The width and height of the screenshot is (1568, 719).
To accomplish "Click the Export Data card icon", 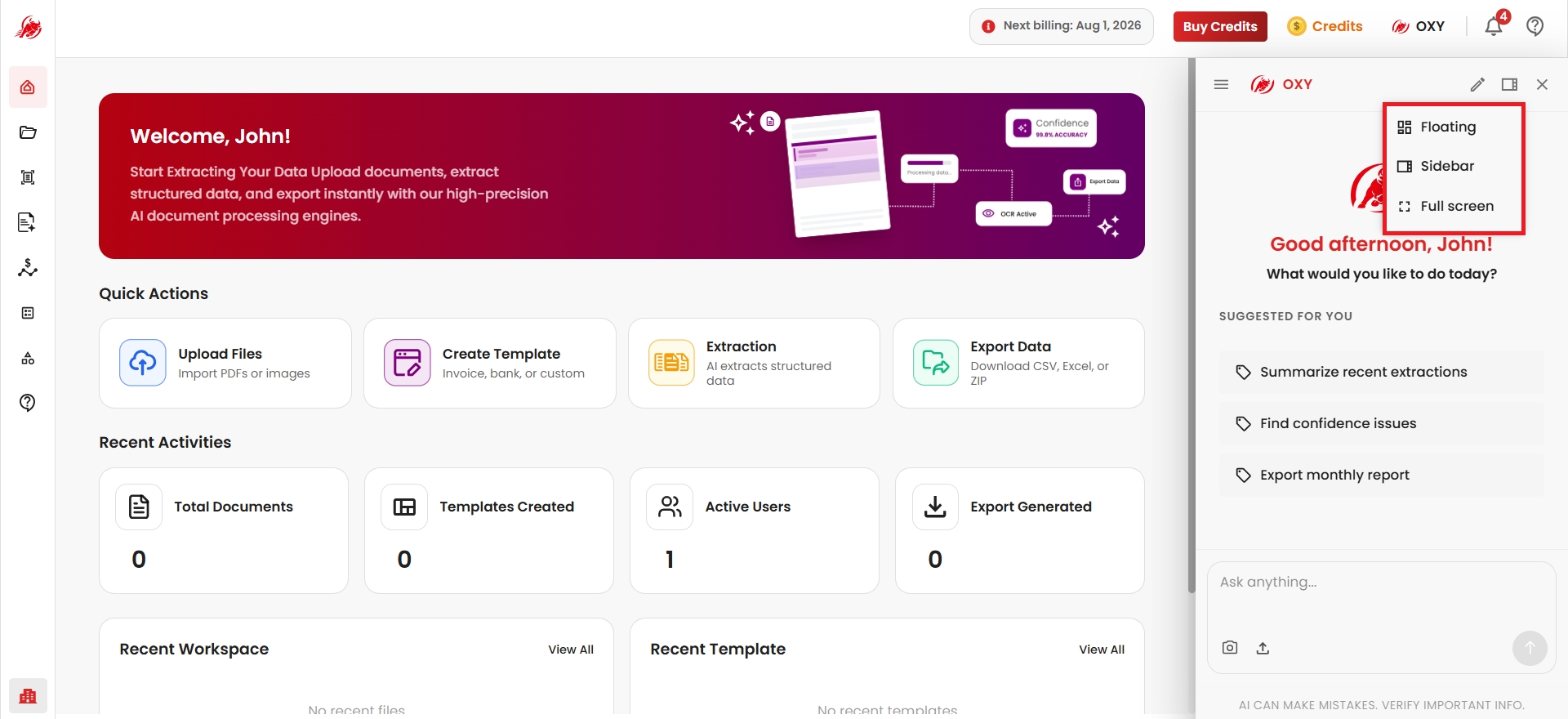I will [936, 363].
